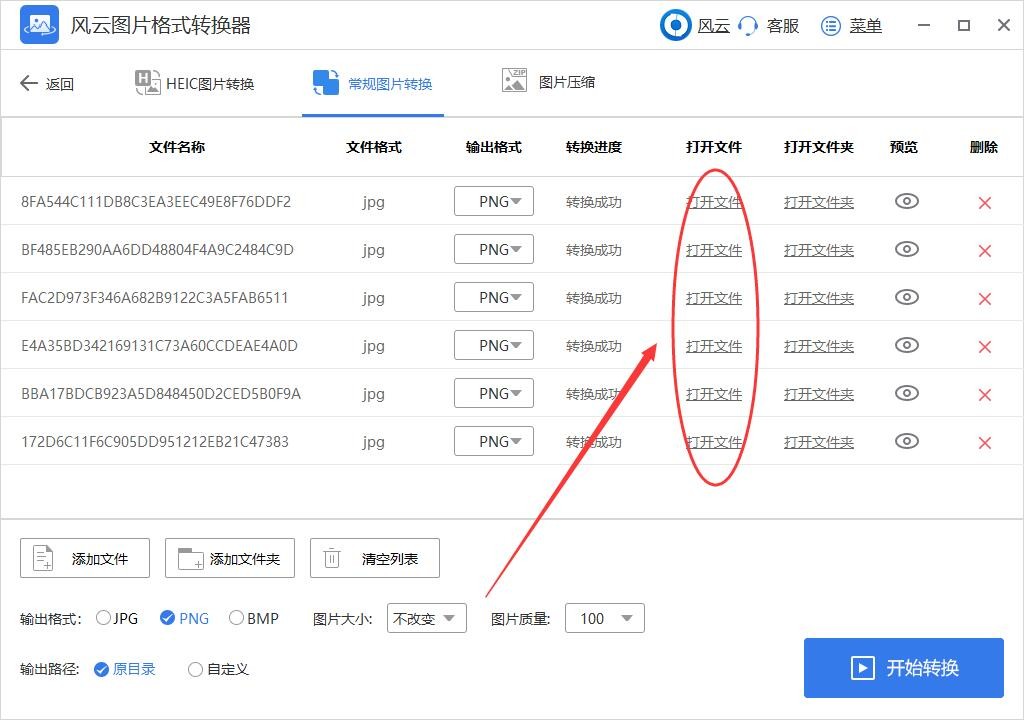Open PNG format dropdown for 172D6C11F6C905DD951212EB21C47383
The height and width of the screenshot is (720, 1024).
(494, 441)
